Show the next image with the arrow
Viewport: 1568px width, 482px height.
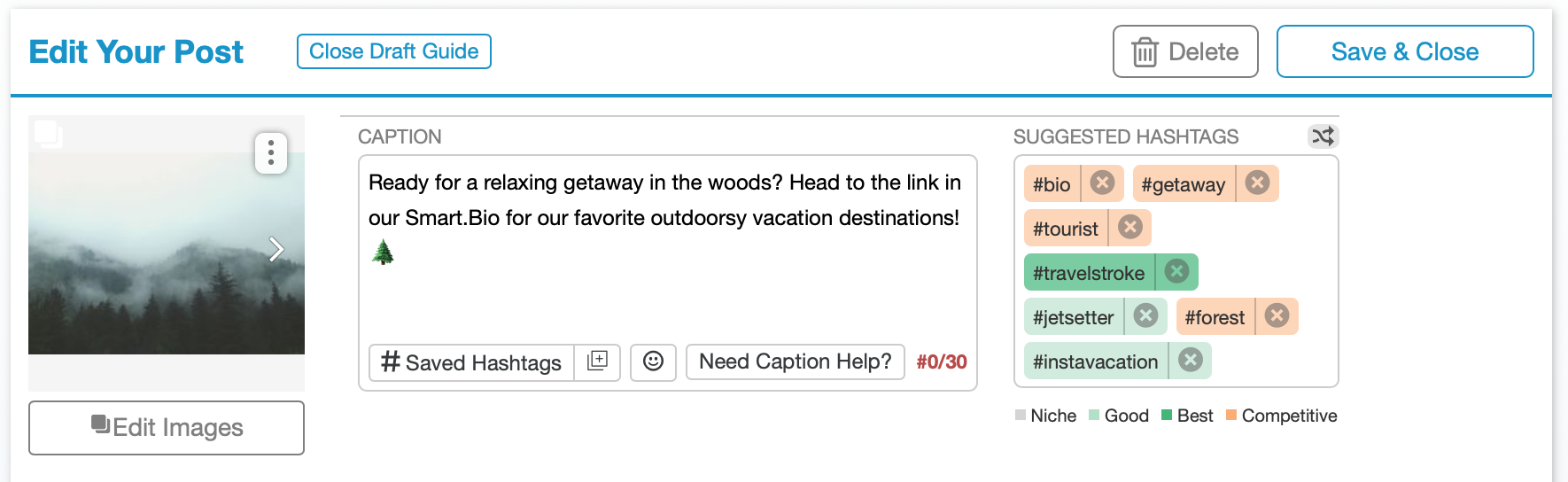pos(276,249)
